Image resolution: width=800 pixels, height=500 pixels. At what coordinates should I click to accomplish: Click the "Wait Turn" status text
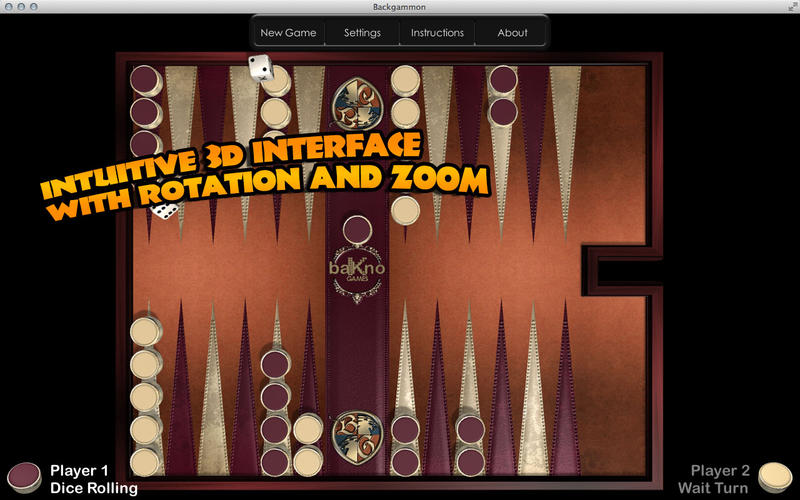click(x=713, y=488)
